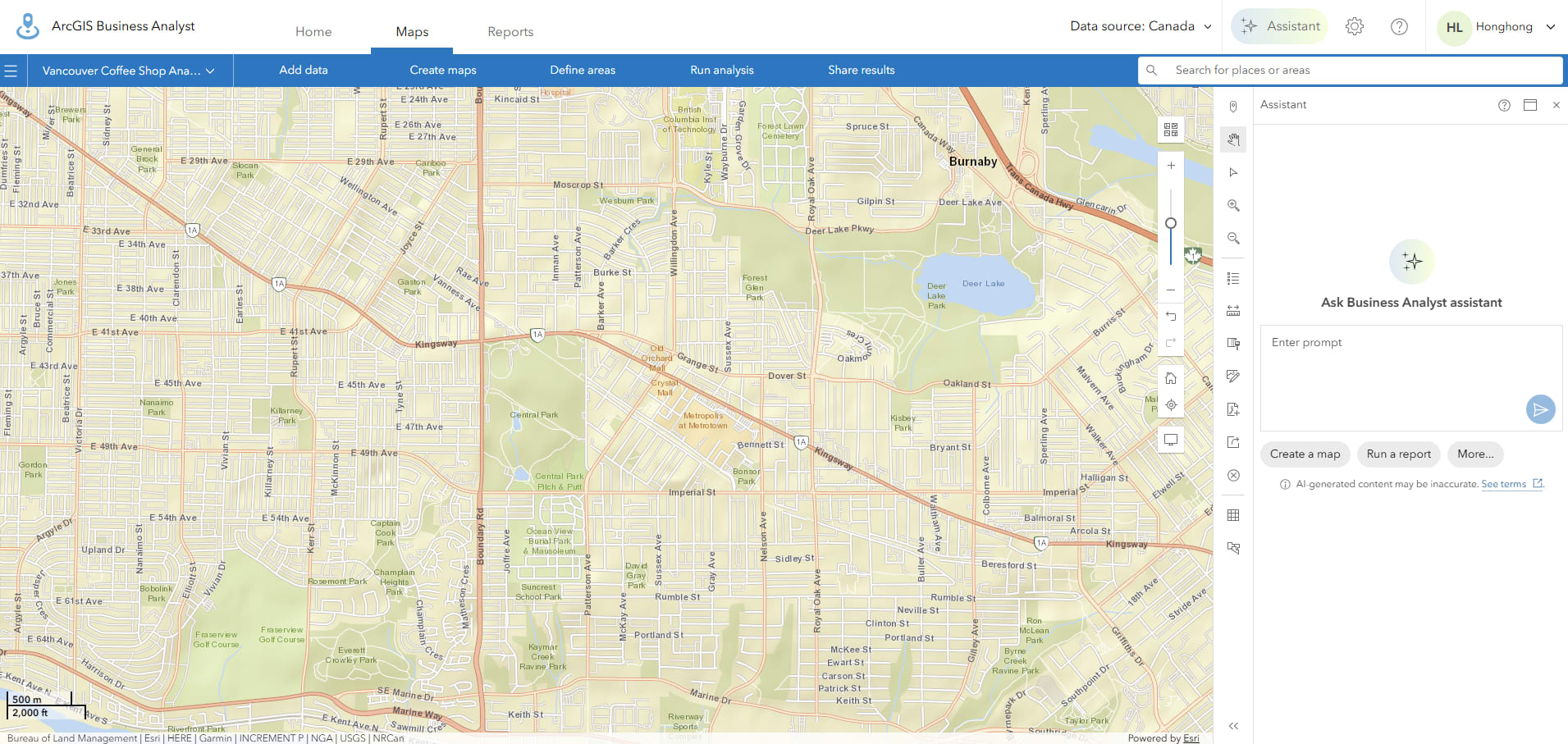This screenshot has height=744, width=1568.
Task: Open the style/paint layer tool
Action: click(1233, 344)
